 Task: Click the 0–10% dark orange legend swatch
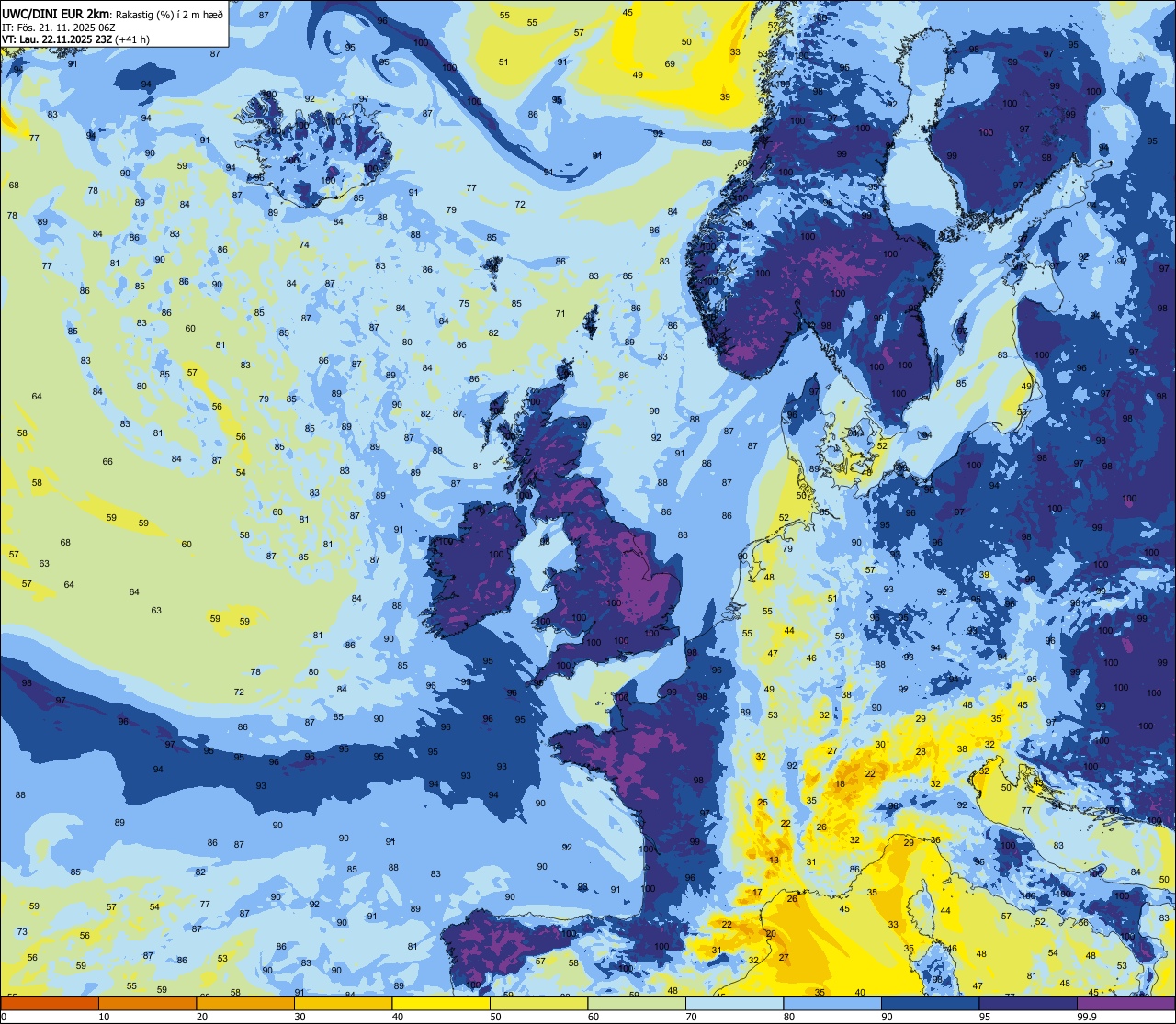50,1003
